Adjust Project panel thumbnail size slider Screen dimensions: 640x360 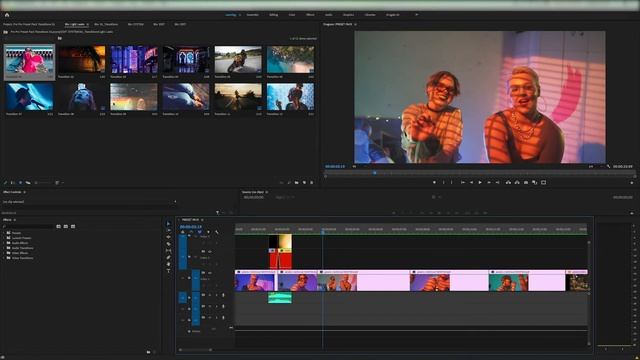tap(43, 182)
